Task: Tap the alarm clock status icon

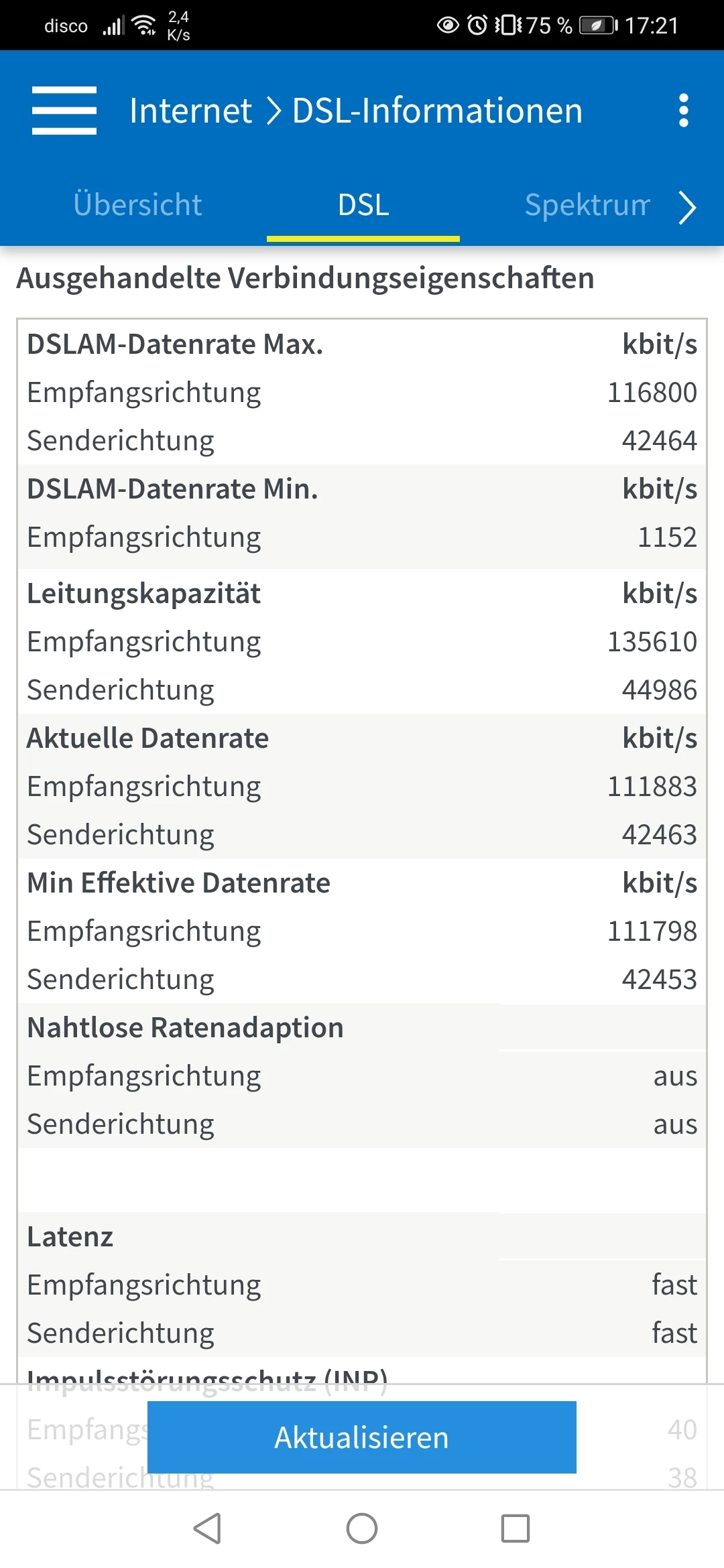Action: click(x=477, y=25)
